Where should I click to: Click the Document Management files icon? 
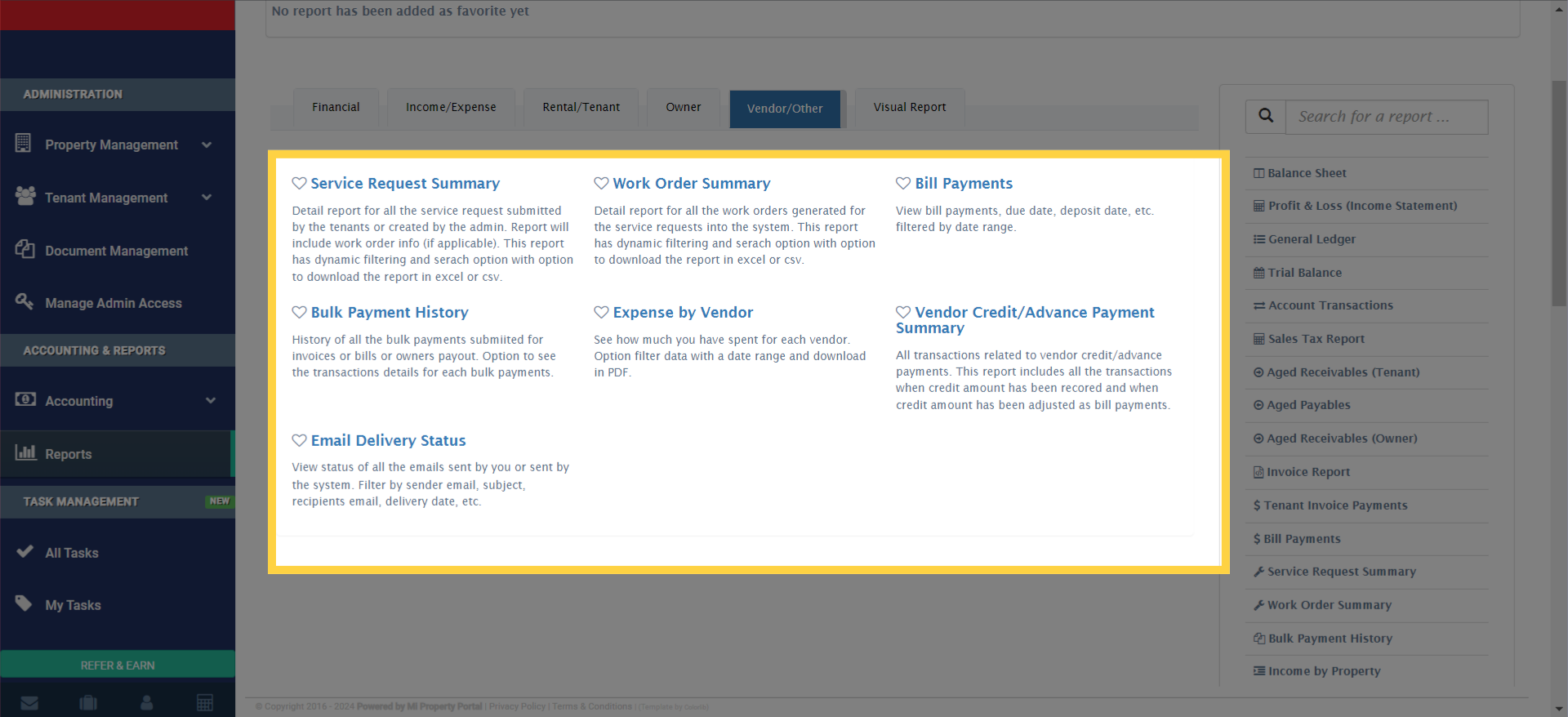coord(24,249)
